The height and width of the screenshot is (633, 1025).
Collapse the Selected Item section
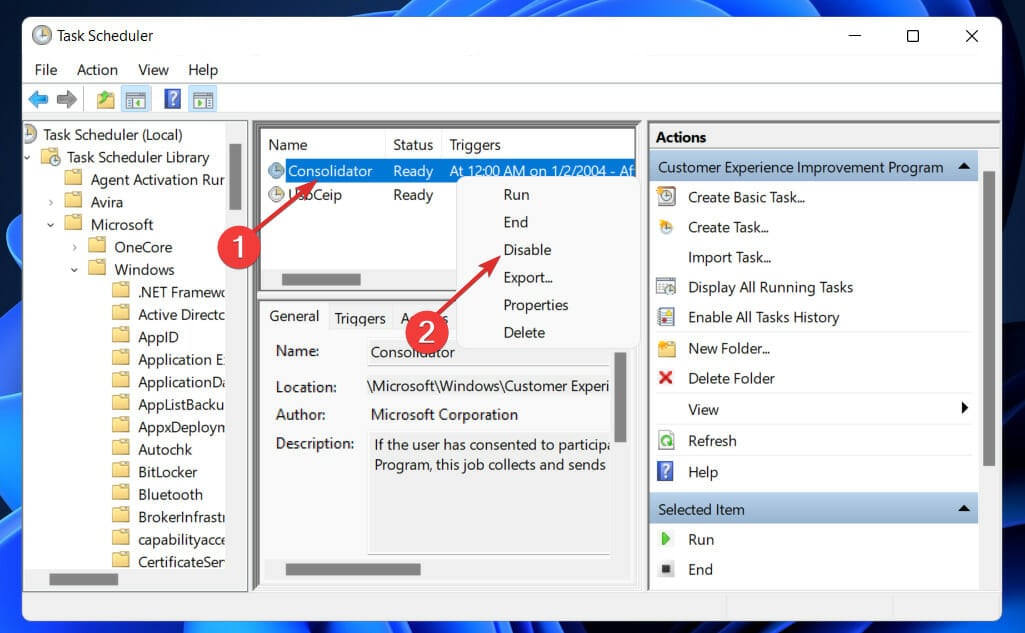coord(964,508)
